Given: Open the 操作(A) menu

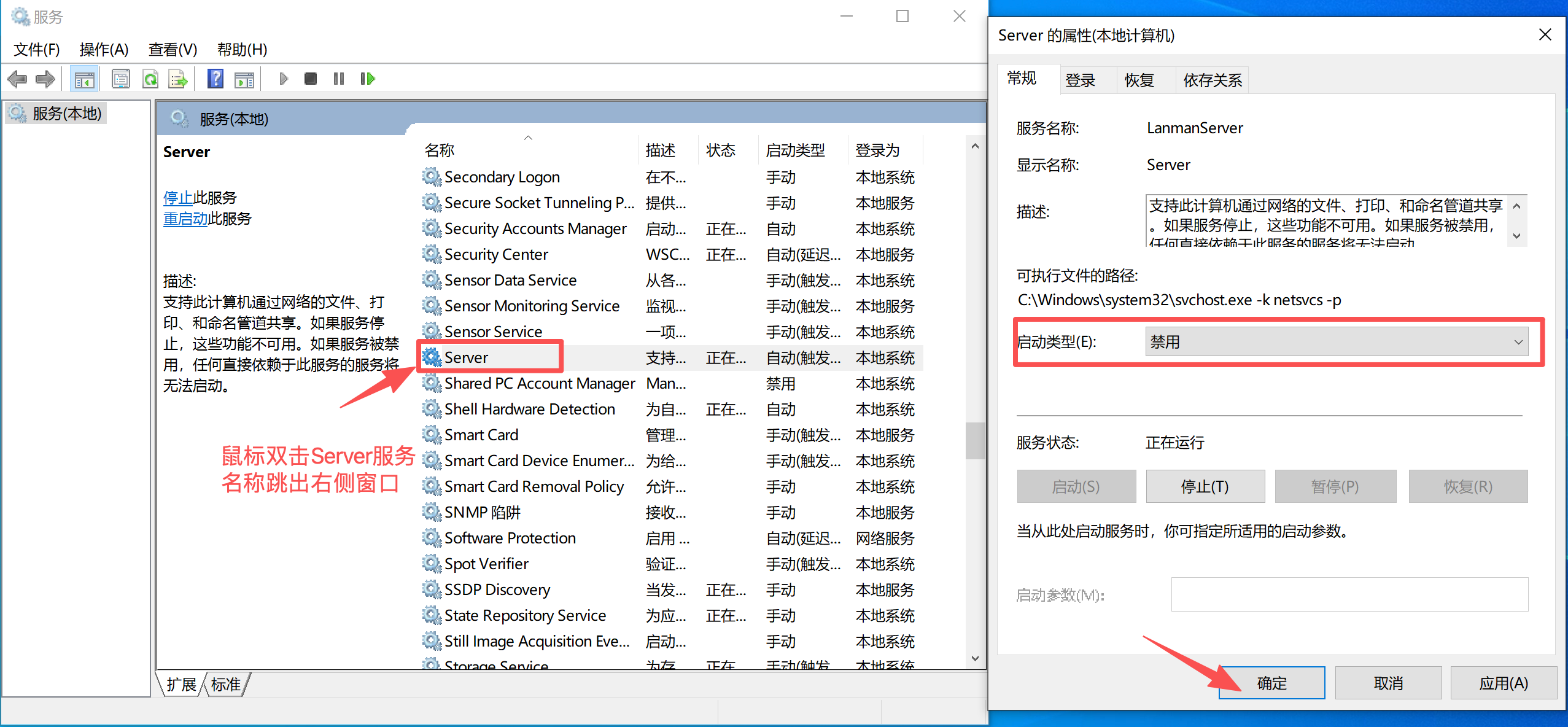Looking at the screenshot, I should (104, 49).
